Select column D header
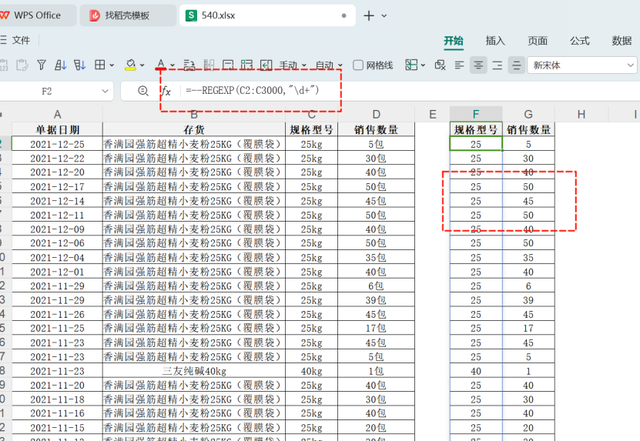The image size is (640, 441). tap(376, 114)
